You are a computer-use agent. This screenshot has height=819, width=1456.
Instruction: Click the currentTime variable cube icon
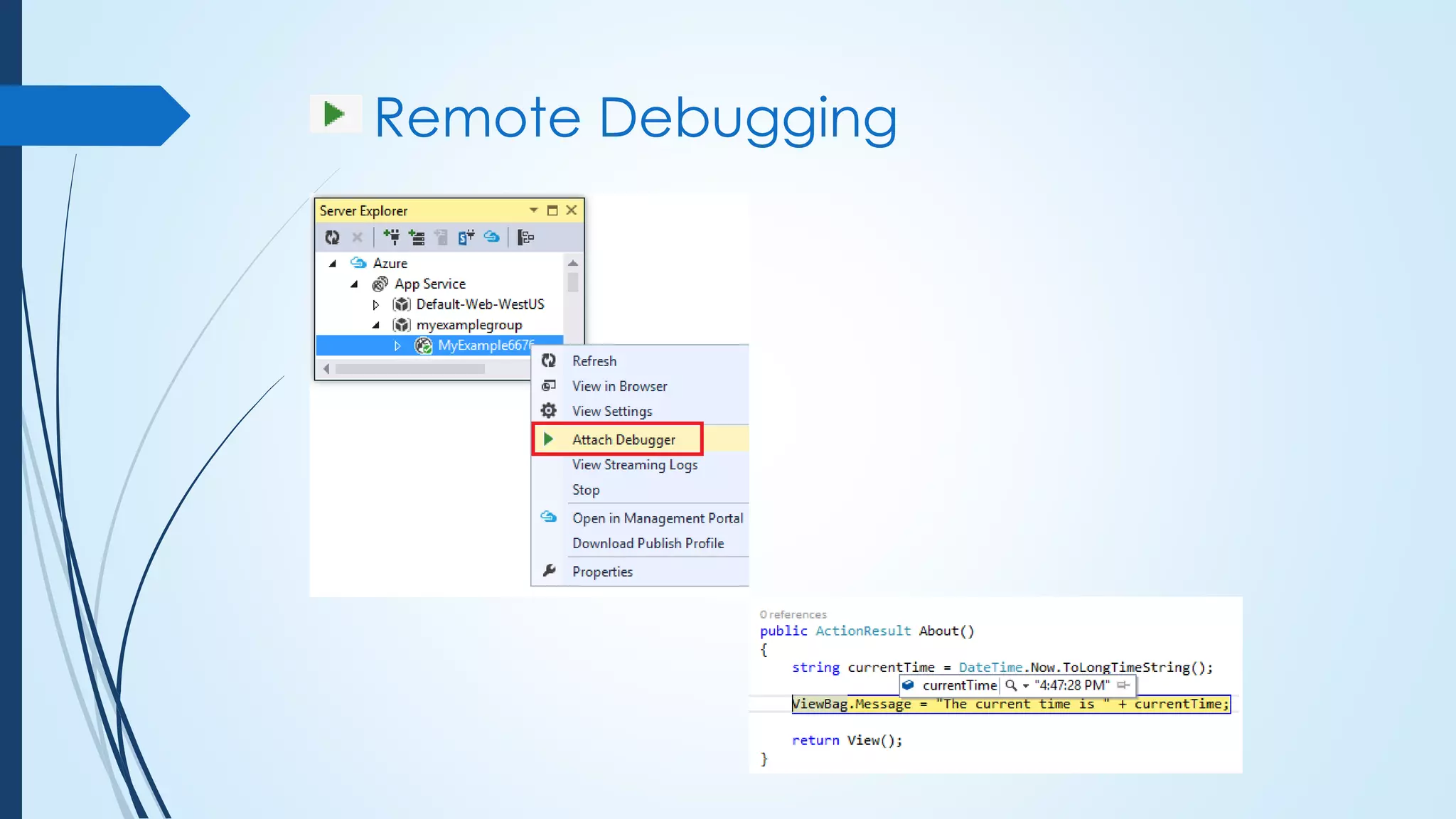pyautogui.click(x=908, y=685)
